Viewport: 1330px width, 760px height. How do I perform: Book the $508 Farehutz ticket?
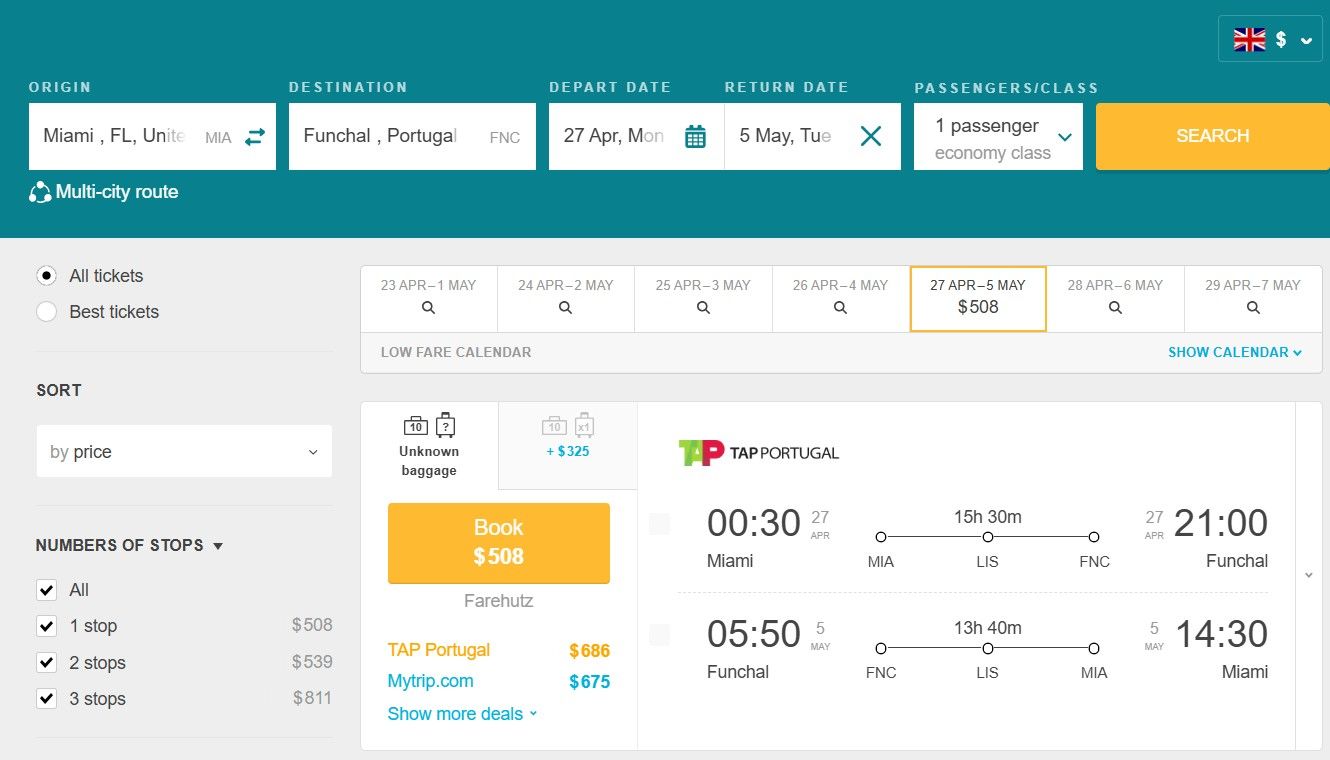point(498,542)
